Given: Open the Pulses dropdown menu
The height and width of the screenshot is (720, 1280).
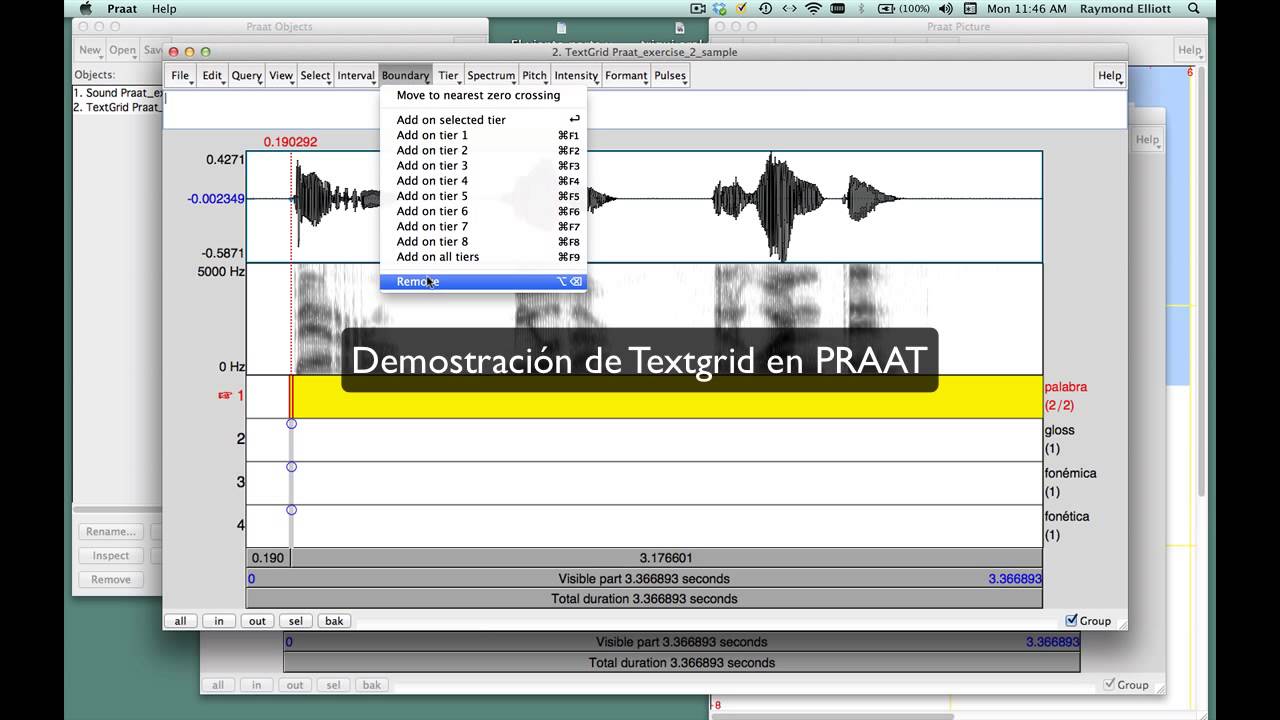Looking at the screenshot, I should click(x=670, y=75).
